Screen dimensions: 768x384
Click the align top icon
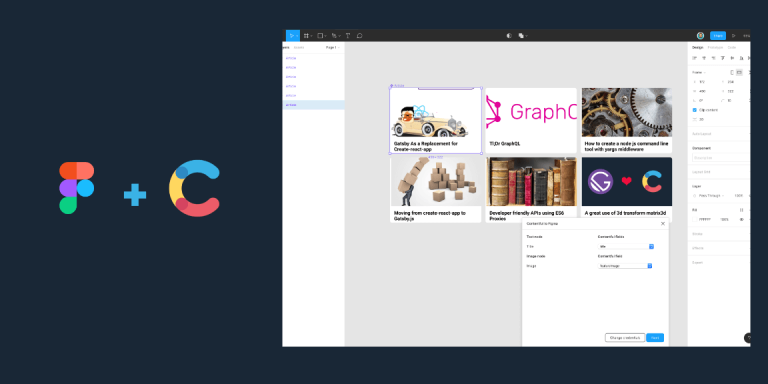click(x=723, y=58)
